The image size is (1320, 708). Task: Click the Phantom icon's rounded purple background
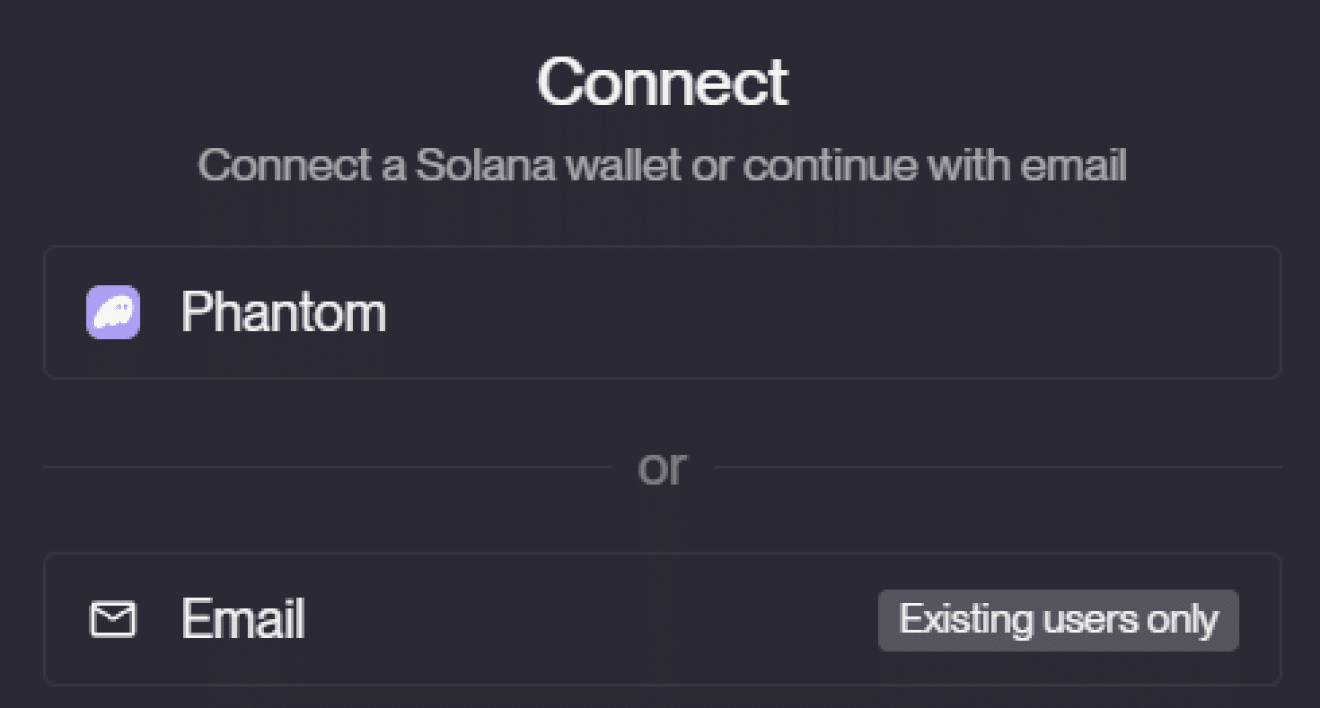113,312
